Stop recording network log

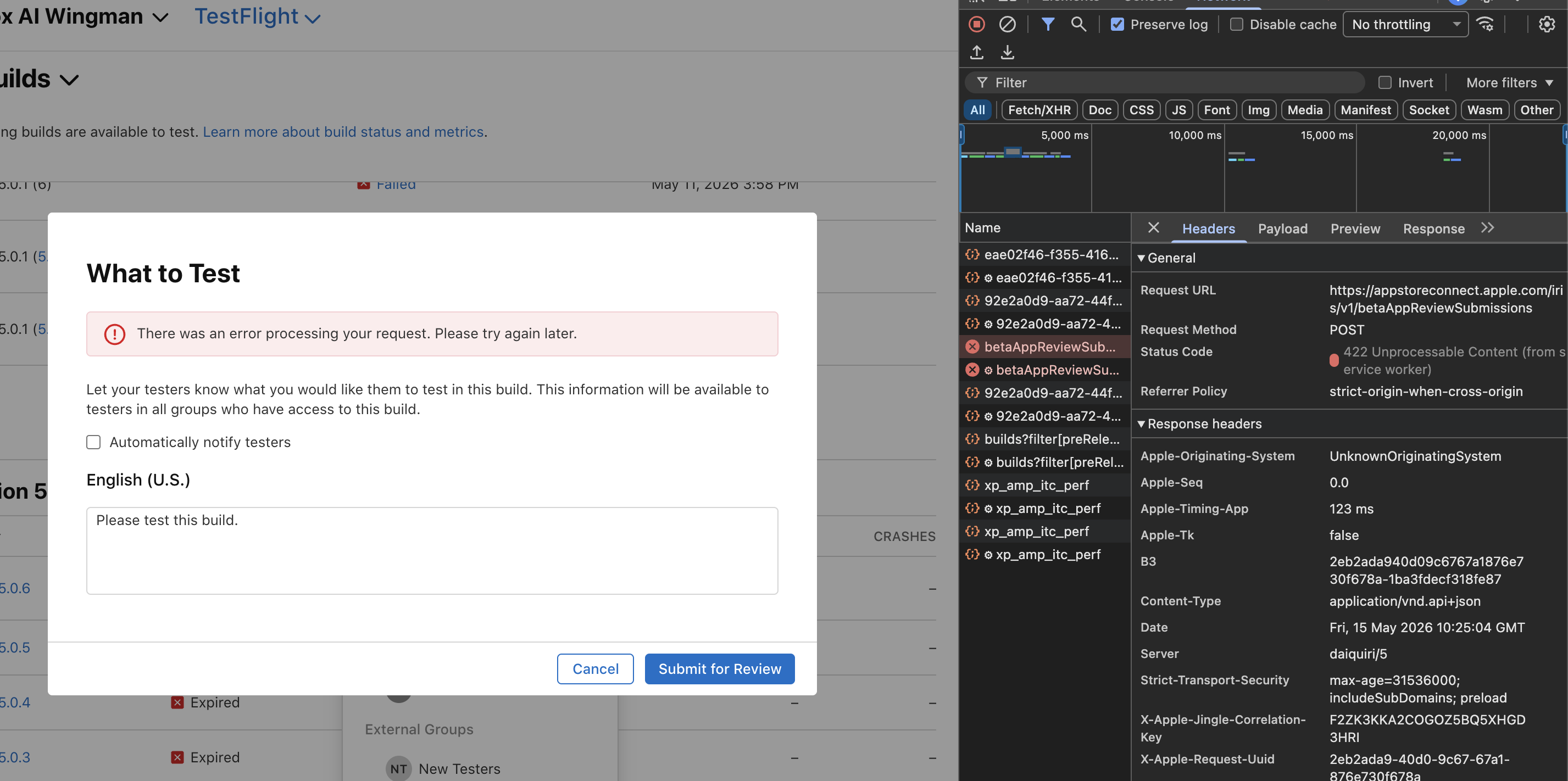click(976, 24)
